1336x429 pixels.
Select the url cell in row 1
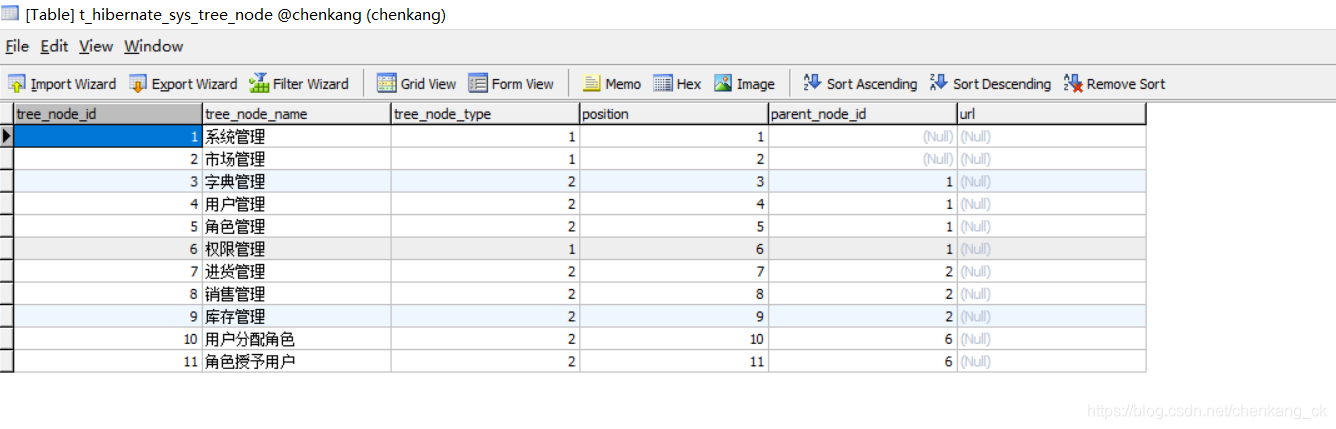[1051, 137]
